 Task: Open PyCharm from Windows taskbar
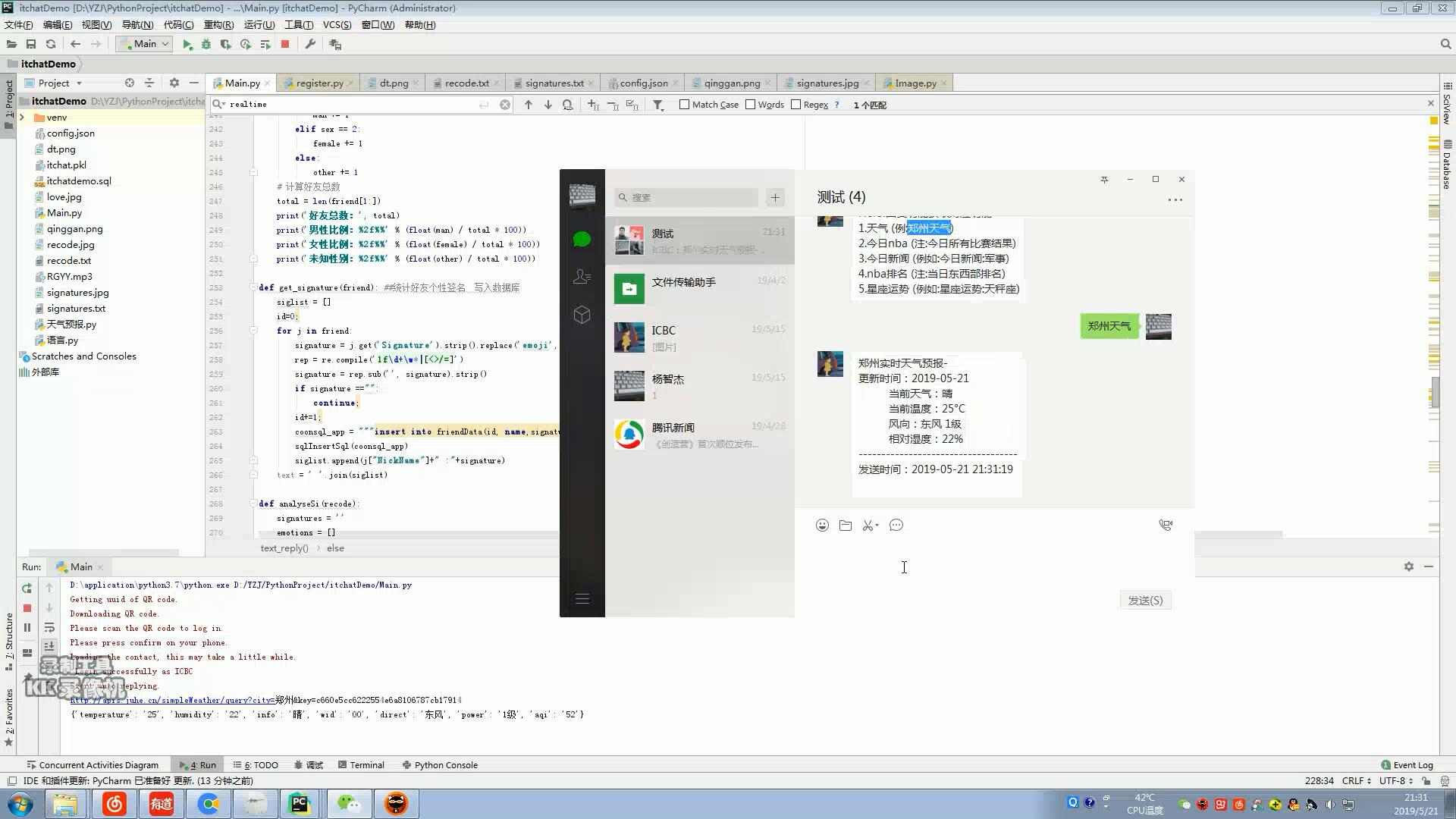pyautogui.click(x=300, y=803)
